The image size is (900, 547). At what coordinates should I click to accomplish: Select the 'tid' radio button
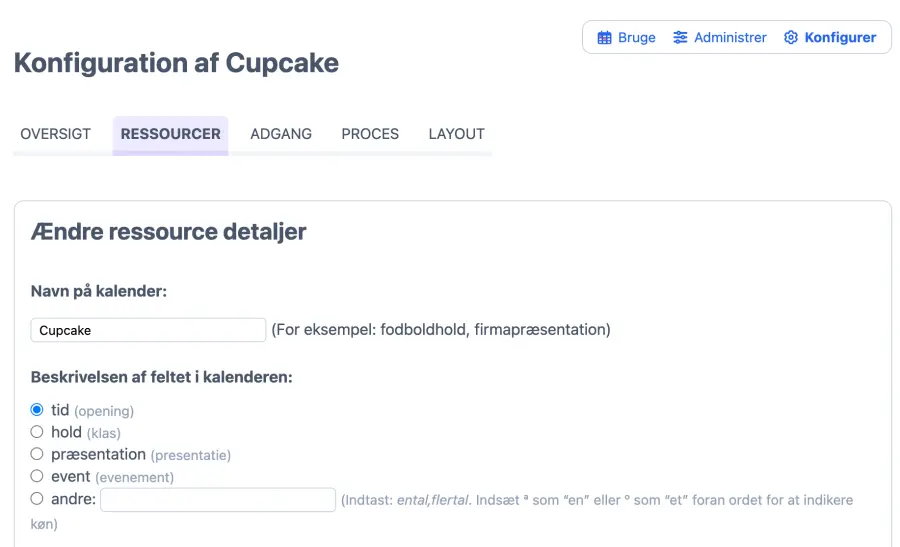[37, 410]
